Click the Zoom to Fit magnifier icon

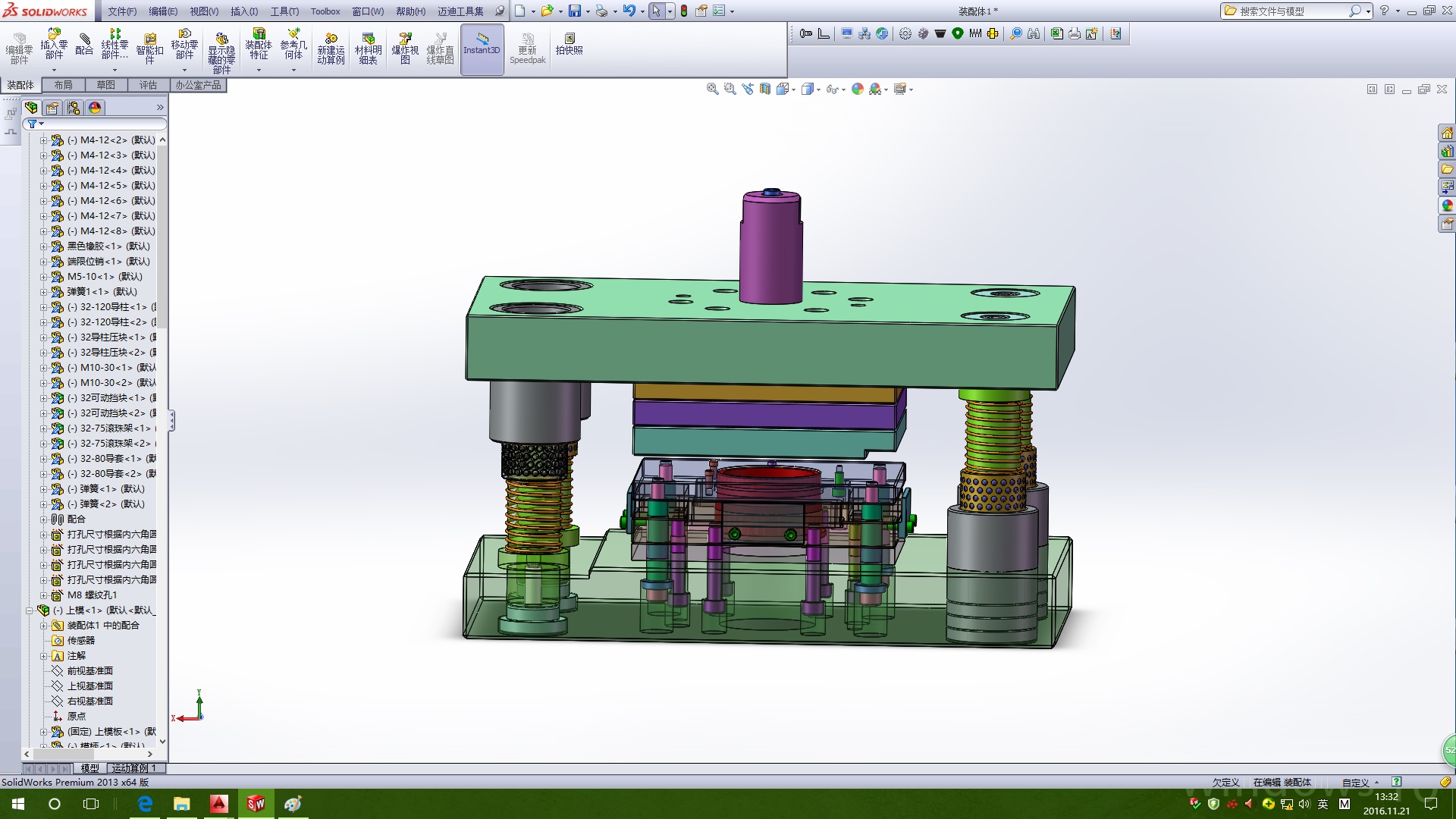[712, 89]
